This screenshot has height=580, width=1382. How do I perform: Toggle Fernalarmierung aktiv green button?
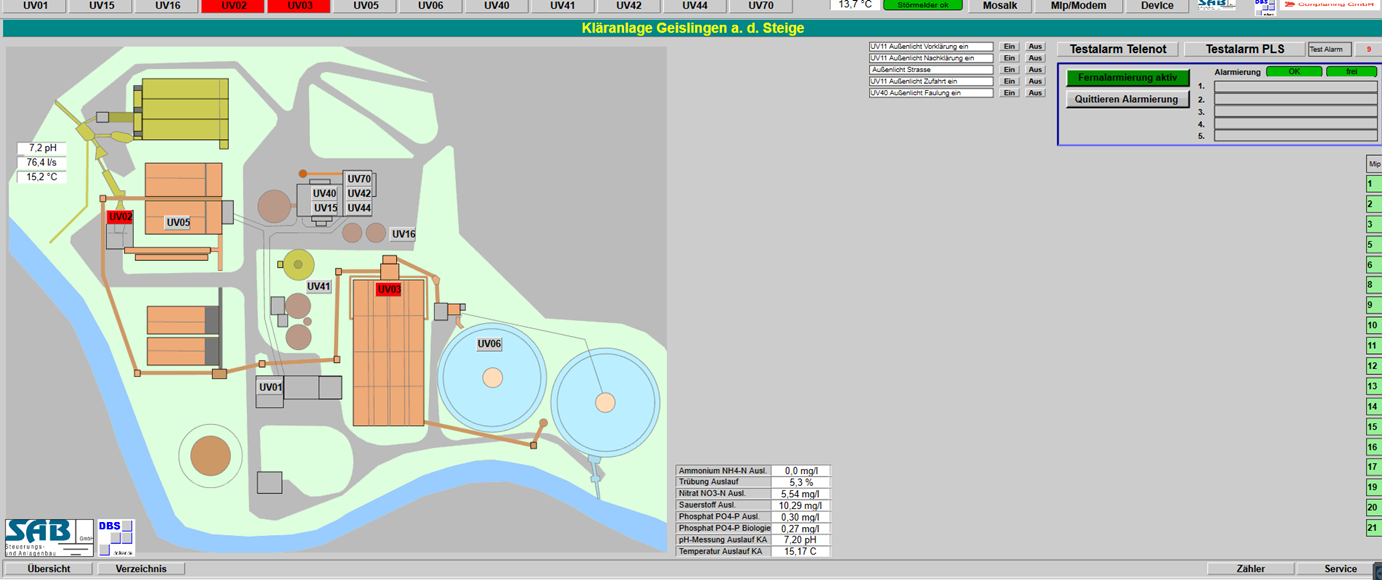click(x=1127, y=78)
